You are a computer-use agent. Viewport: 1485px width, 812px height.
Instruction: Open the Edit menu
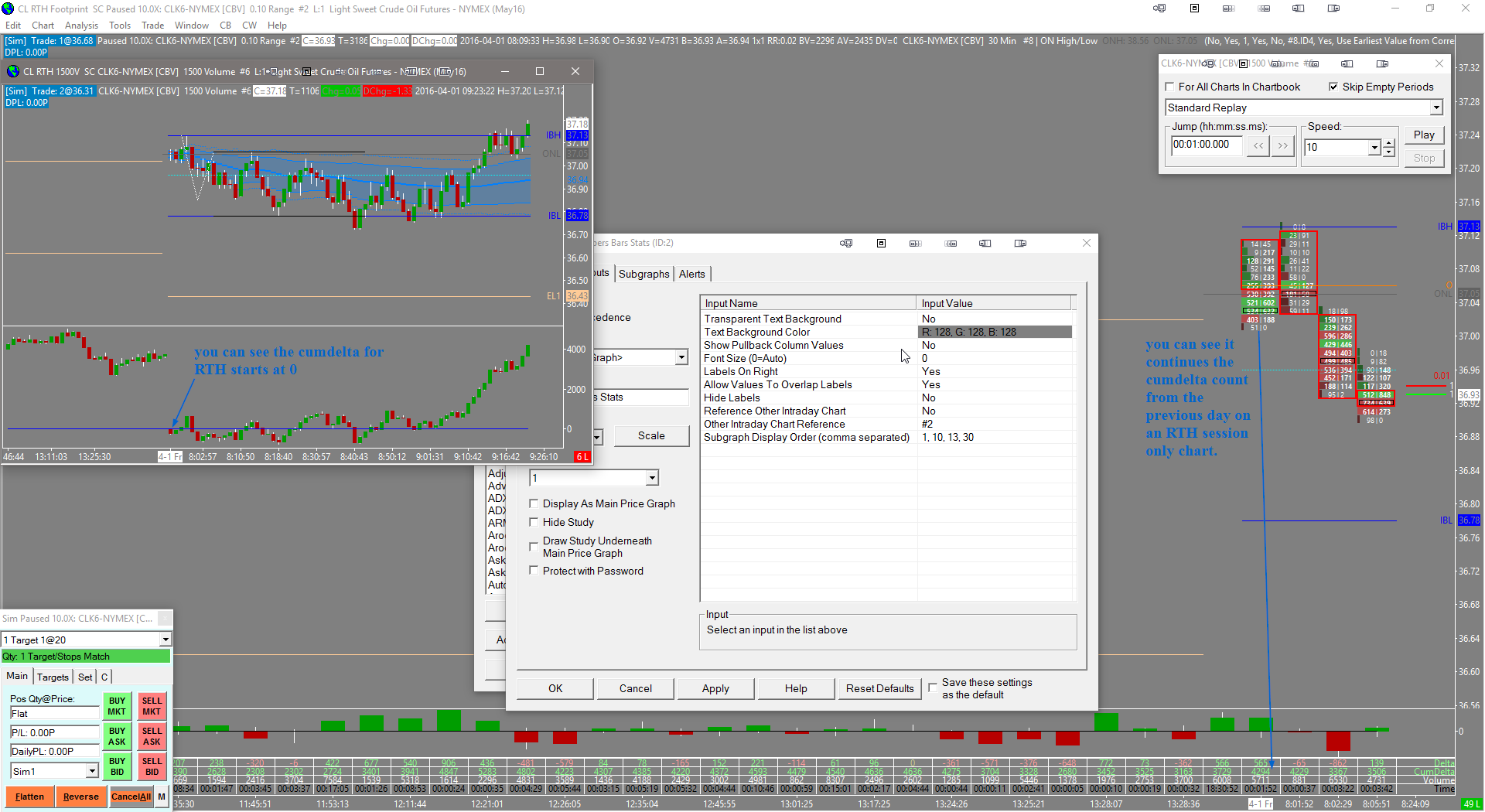coord(13,26)
